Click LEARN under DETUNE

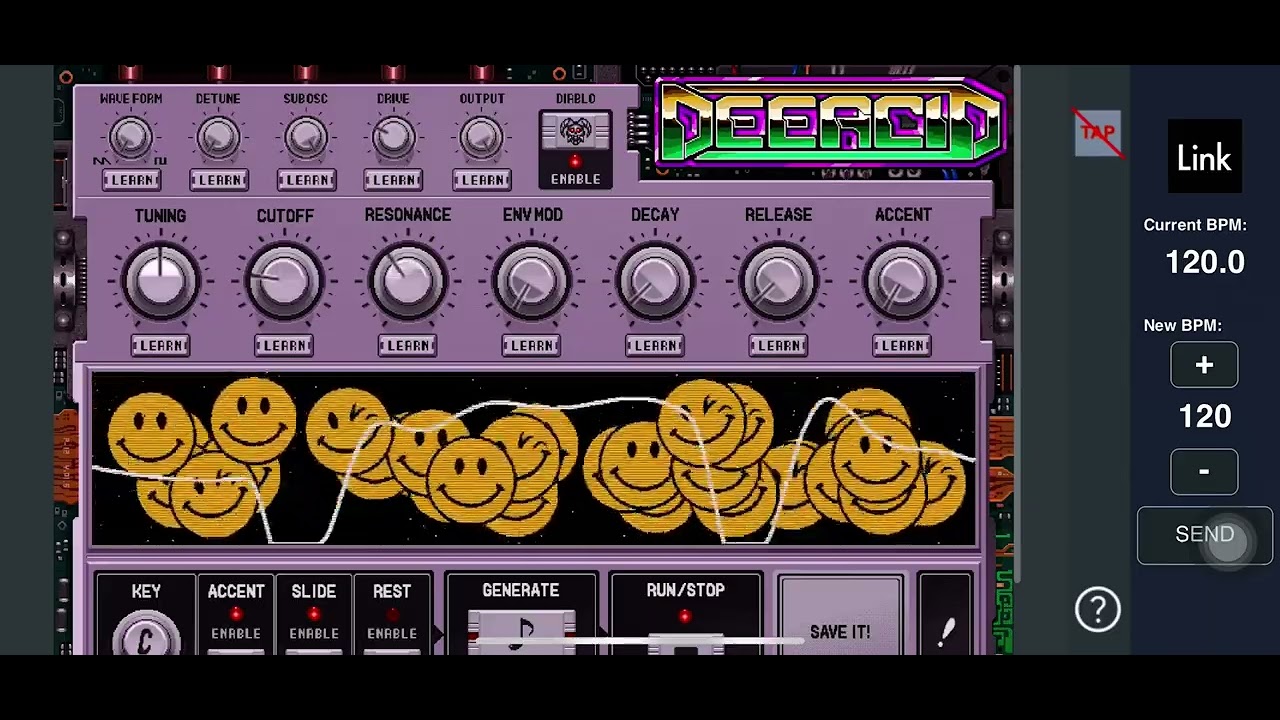coord(219,180)
